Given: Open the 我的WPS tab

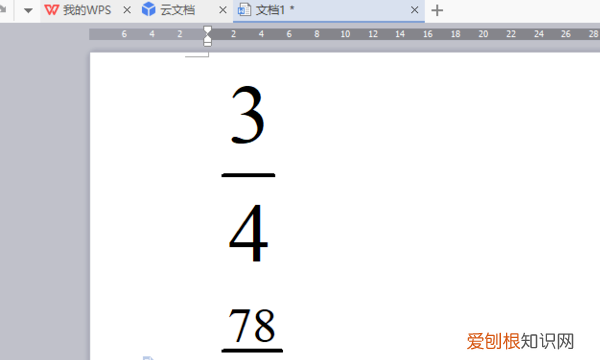Looking at the screenshot, I should coord(87,10).
